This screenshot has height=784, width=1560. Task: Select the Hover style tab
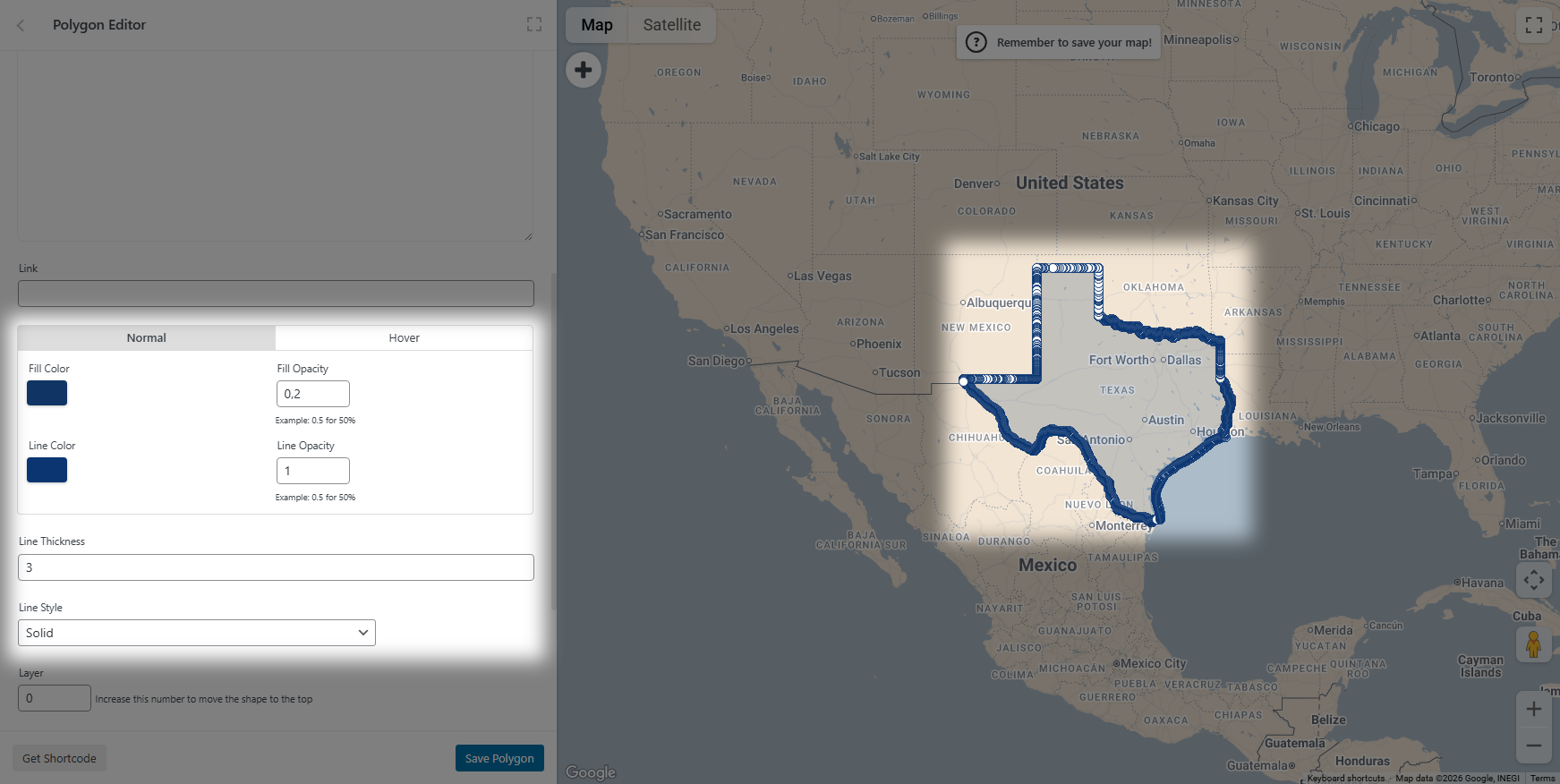(405, 337)
